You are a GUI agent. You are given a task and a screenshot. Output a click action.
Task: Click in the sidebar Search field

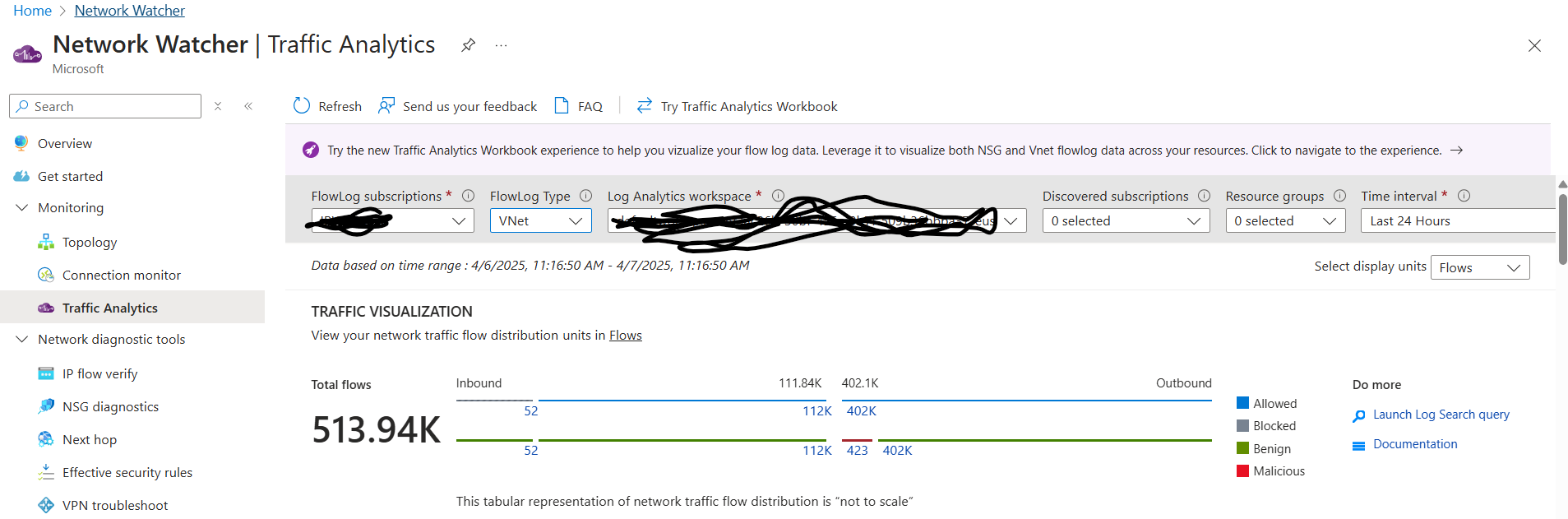(105, 106)
